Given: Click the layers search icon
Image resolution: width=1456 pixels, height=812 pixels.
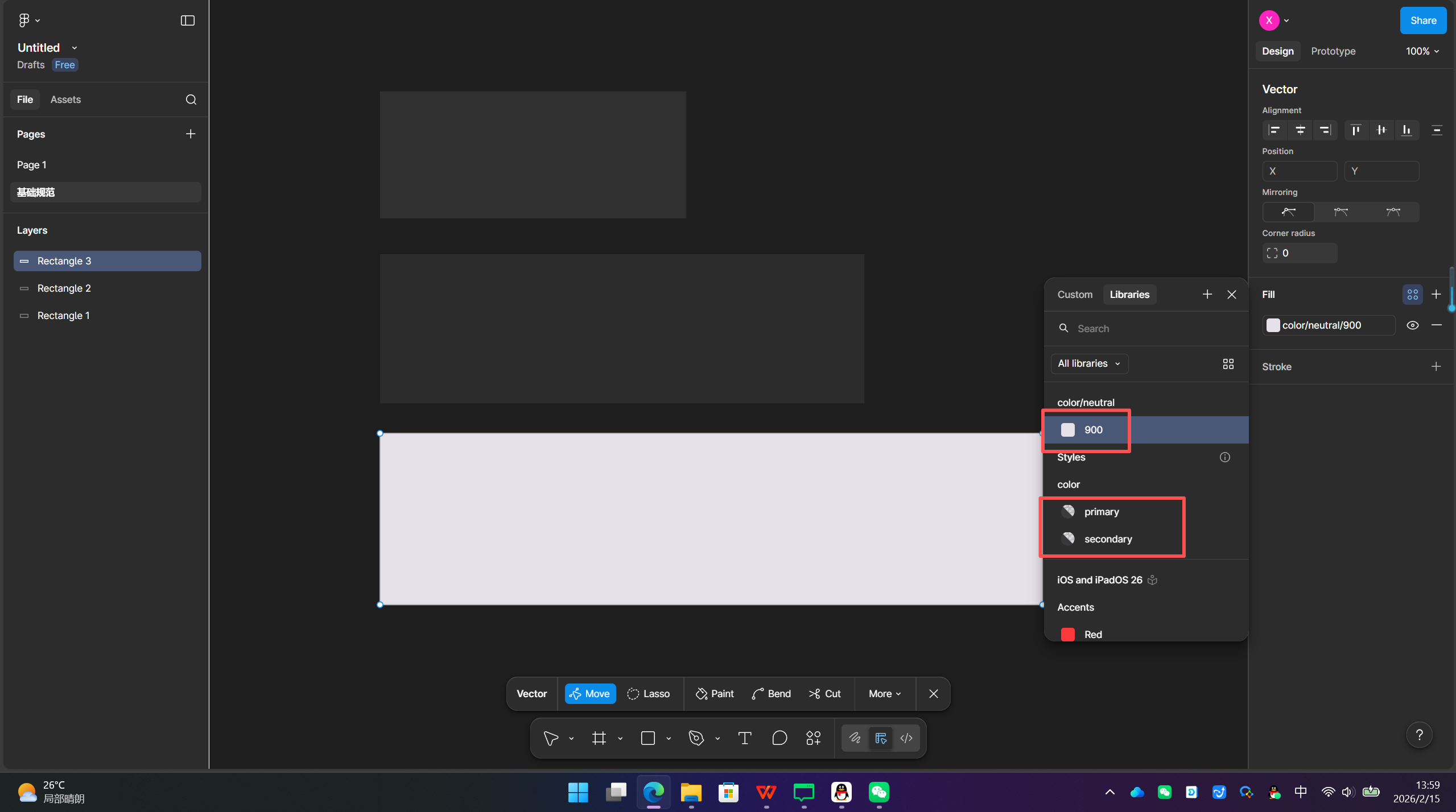Looking at the screenshot, I should pyautogui.click(x=191, y=100).
